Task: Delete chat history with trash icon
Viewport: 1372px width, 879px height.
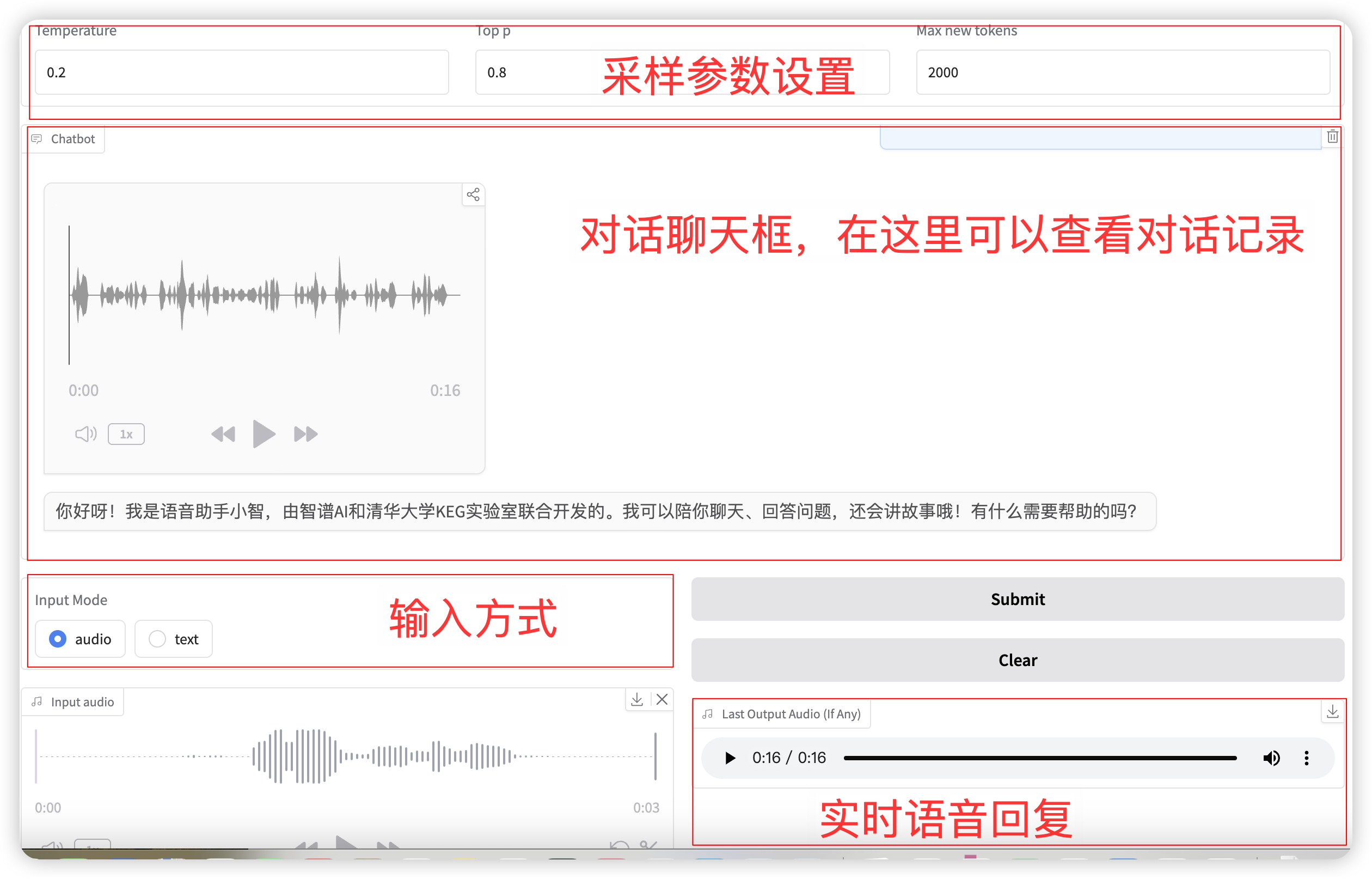Action: point(1333,136)
